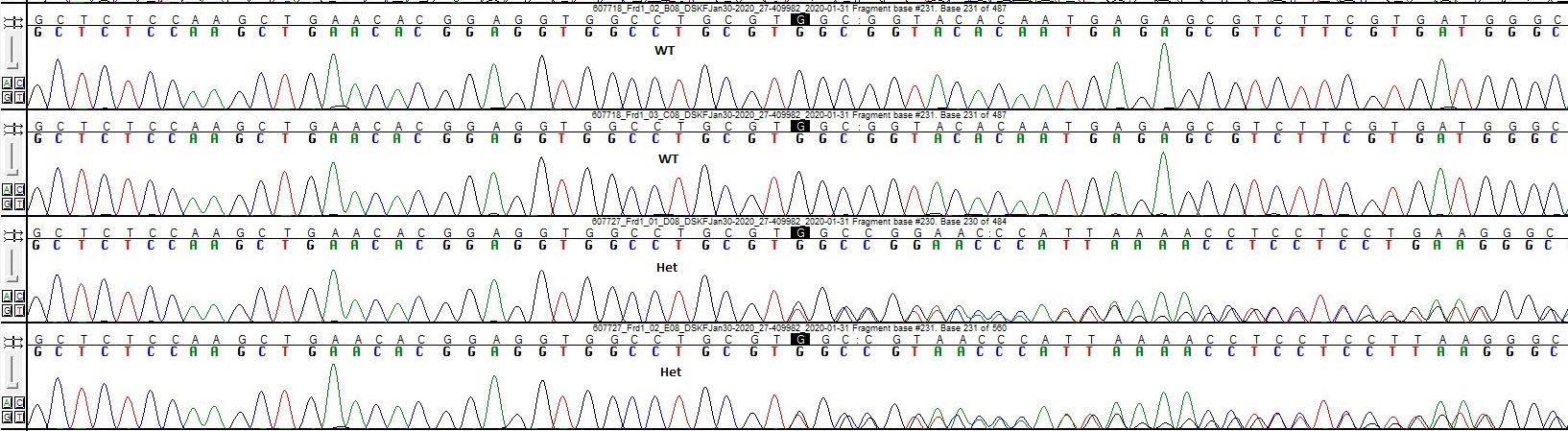The height and width of the screenshot is (431, 1568).
Task: Click the WT label on second trace
Action: coord(667,158)
